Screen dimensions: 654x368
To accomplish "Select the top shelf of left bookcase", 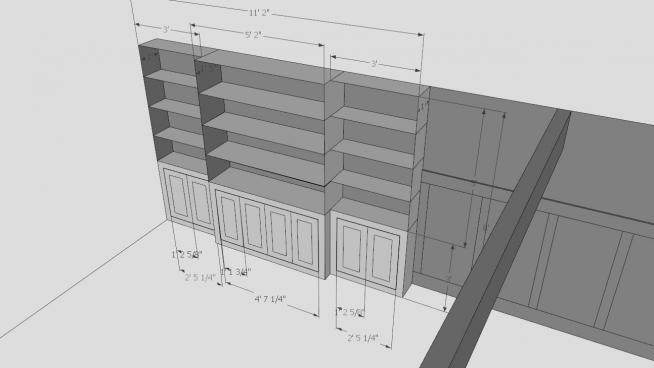I will point(172,78).
